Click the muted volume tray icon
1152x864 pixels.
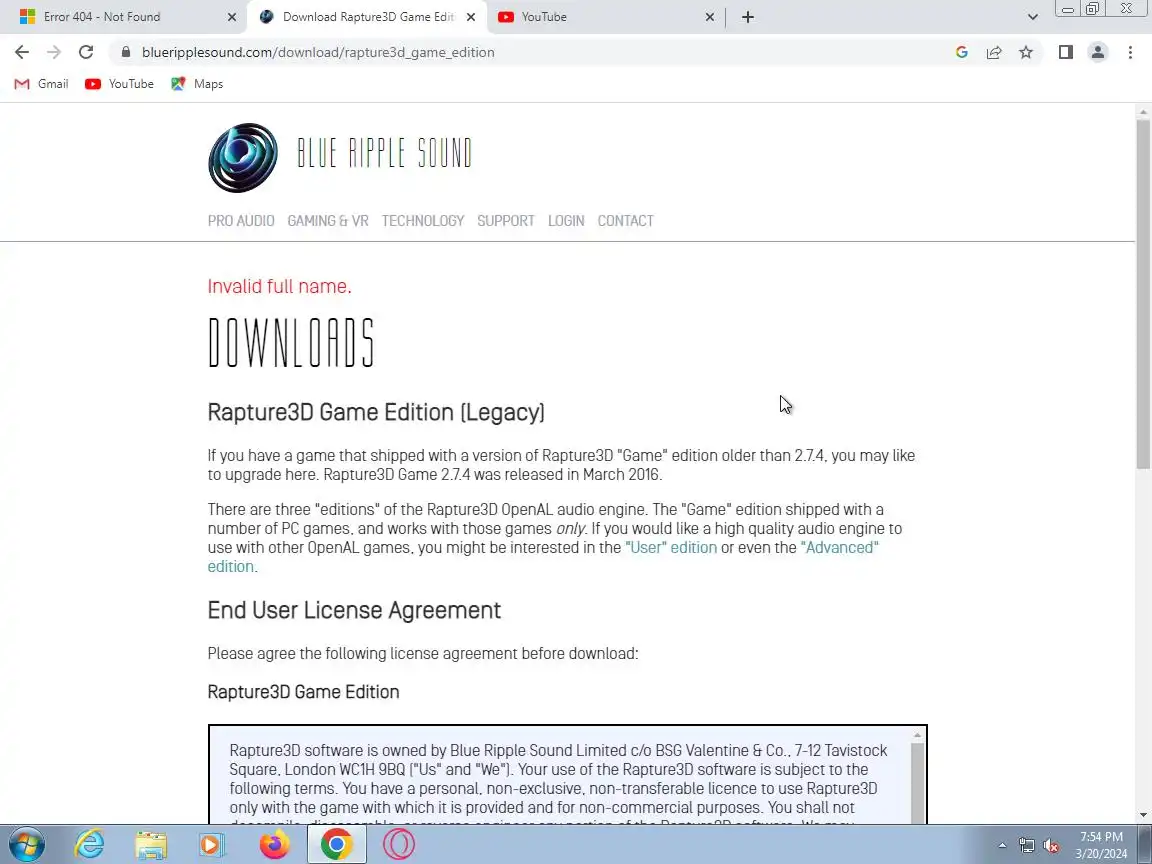click(x=1051, y=846)
